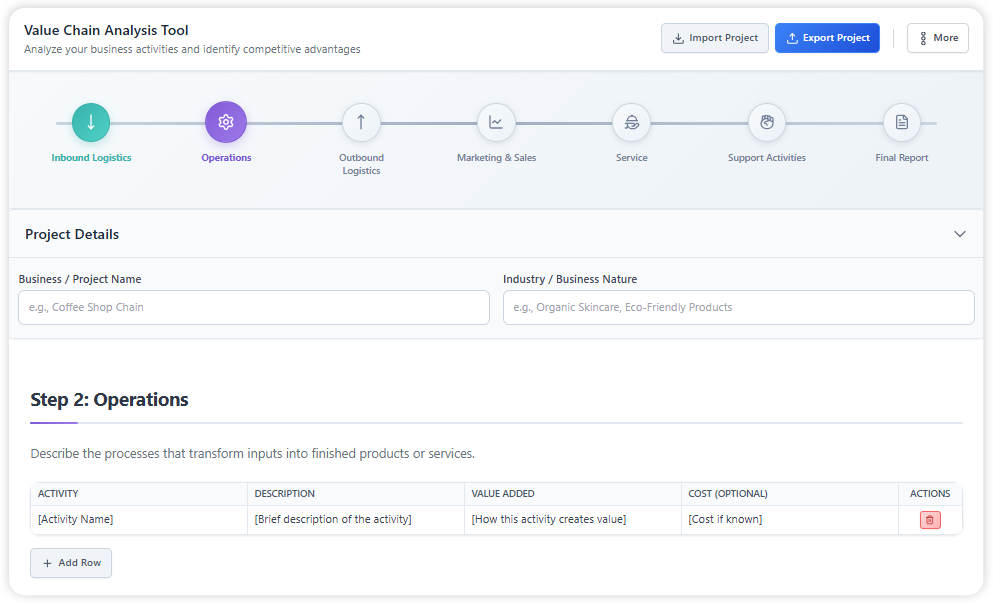The height and width of the screenshot is (603, 993).
Task: Focus the Business / Project Name field
Action: 254,308
